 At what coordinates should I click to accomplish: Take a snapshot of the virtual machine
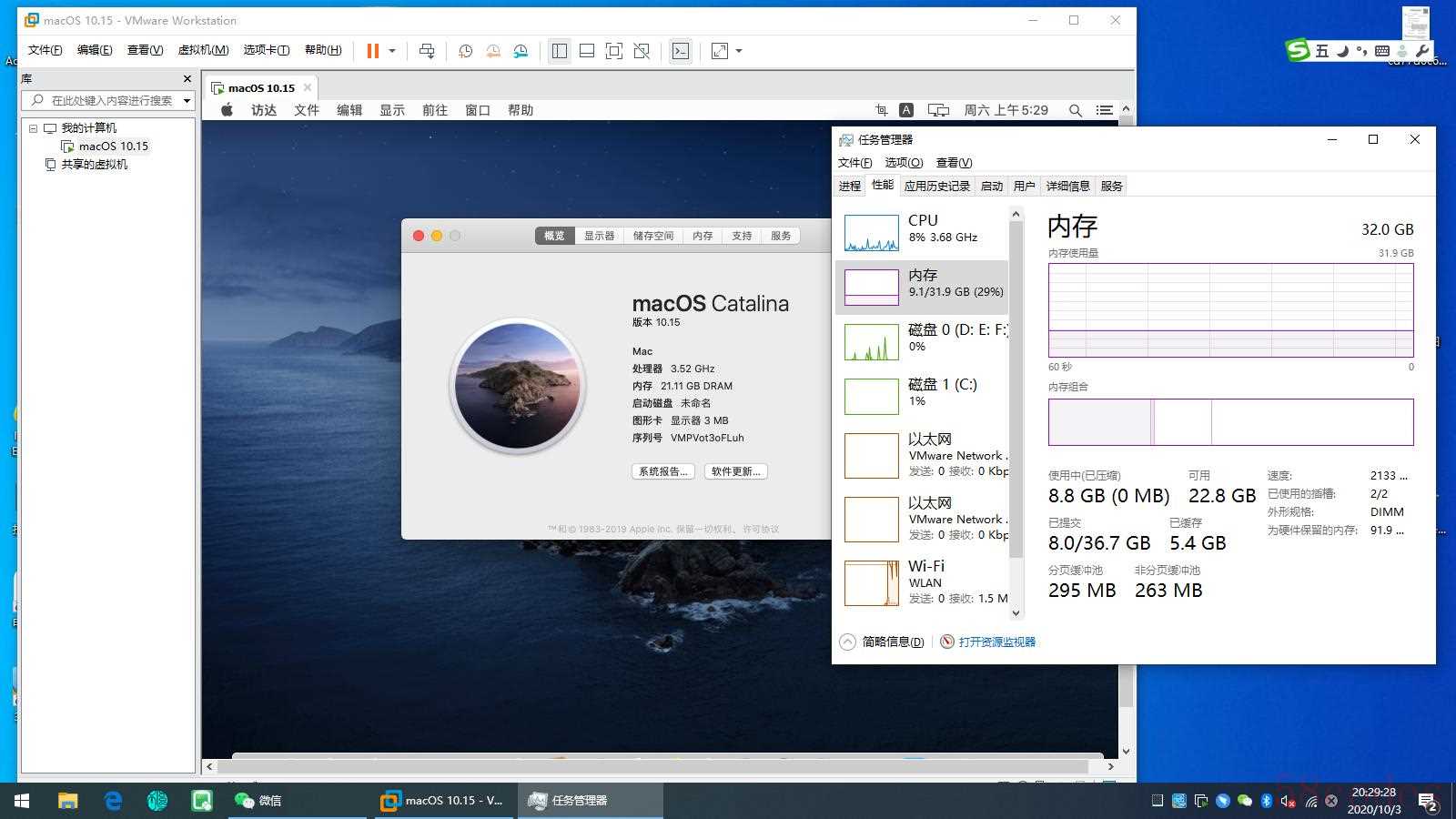click(x=465, y=51)
